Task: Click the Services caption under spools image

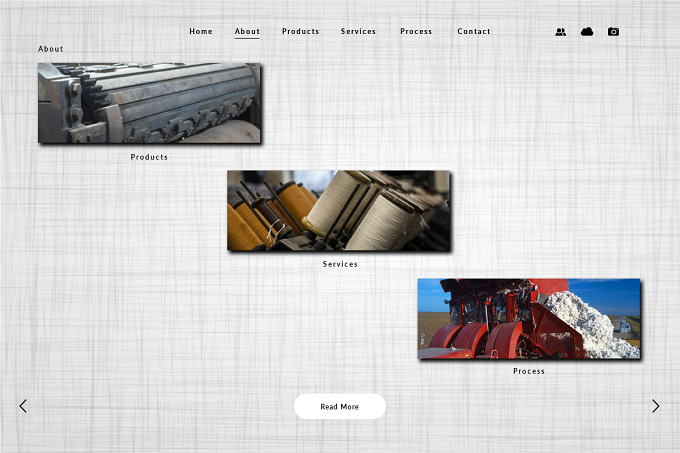Action: pos(340,264)
